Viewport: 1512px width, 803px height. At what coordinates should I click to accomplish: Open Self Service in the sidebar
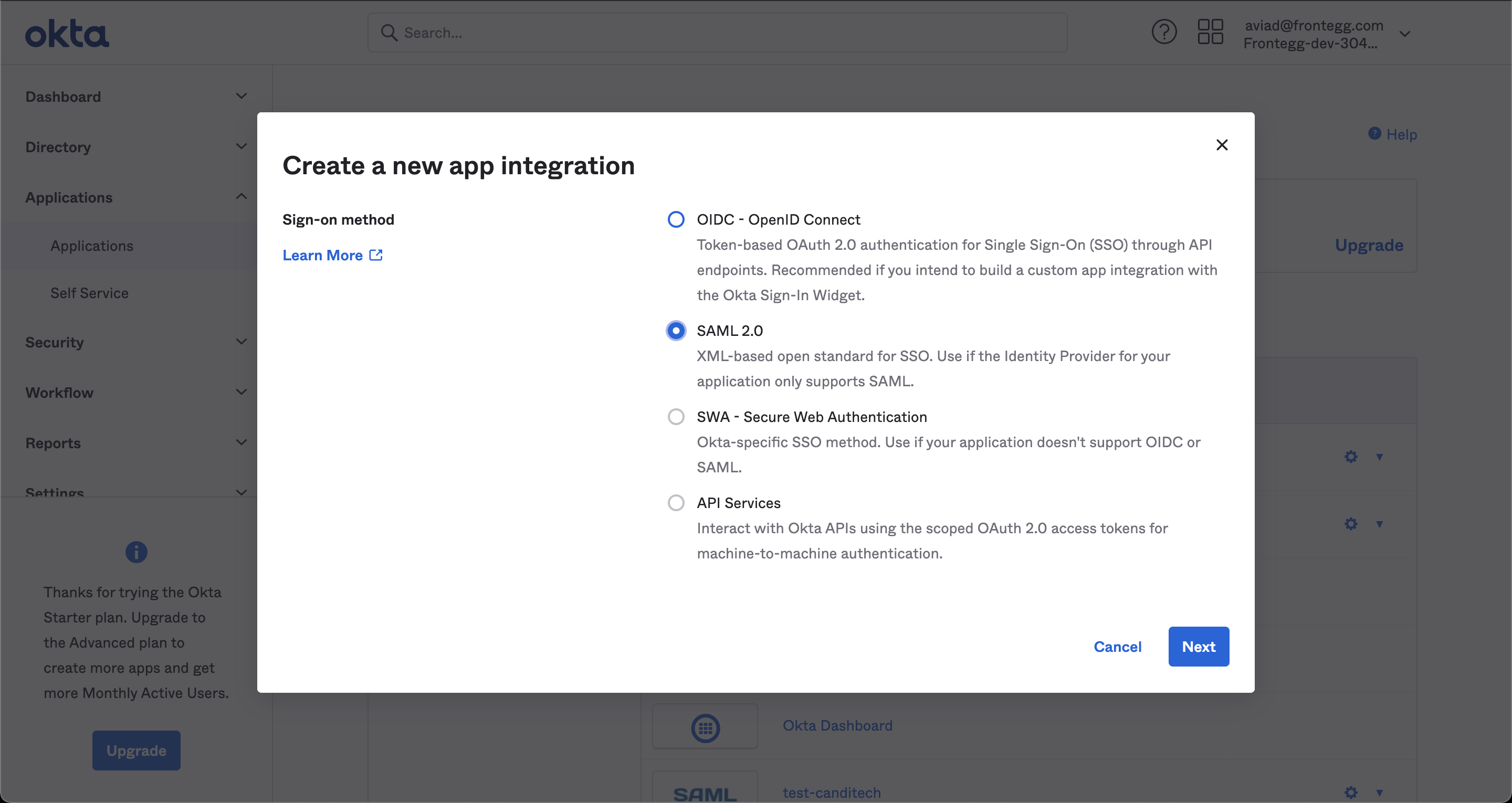tap(89, 293)
